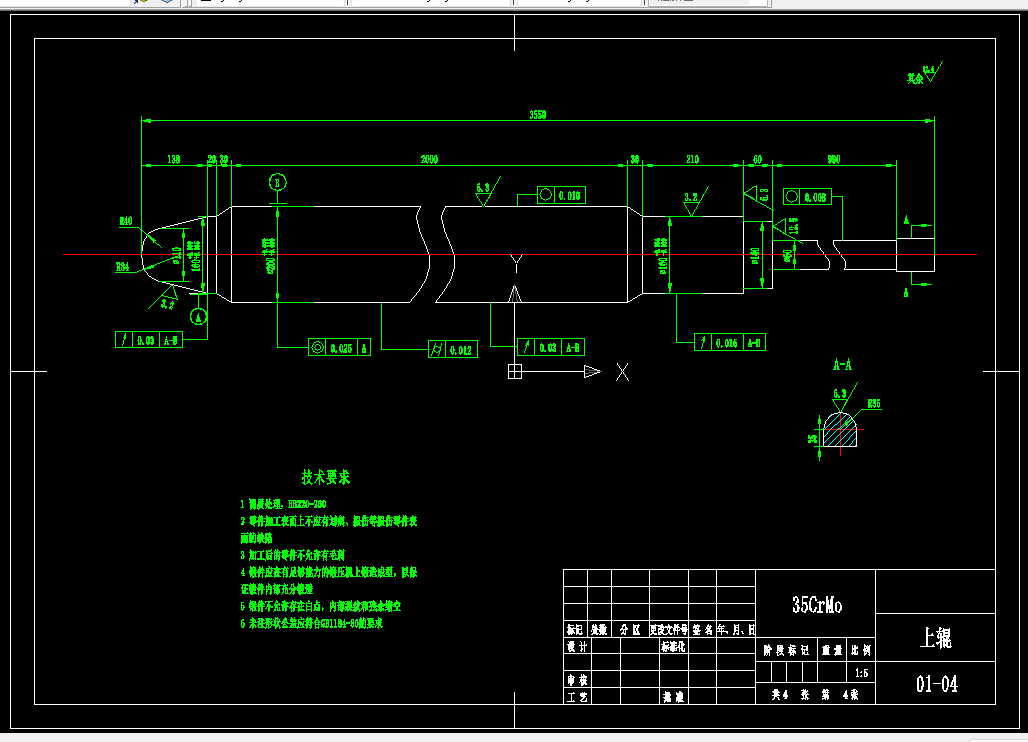Pick the ø60 shaft diameter dimension

tap(787, 255)
